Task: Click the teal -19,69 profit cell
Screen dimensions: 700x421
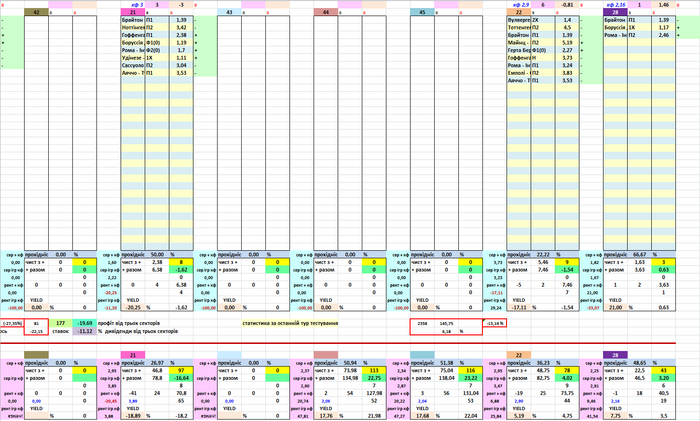Action: click(x=84, y=323)
